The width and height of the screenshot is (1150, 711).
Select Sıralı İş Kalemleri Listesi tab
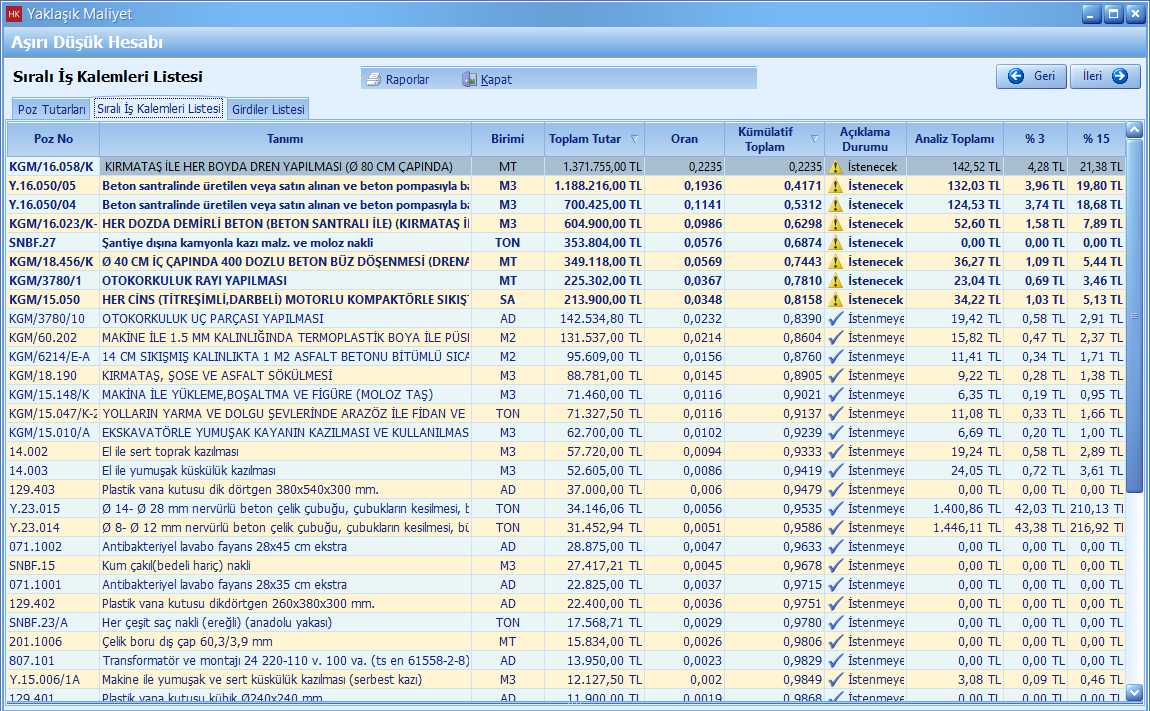[x=158, y=109]
